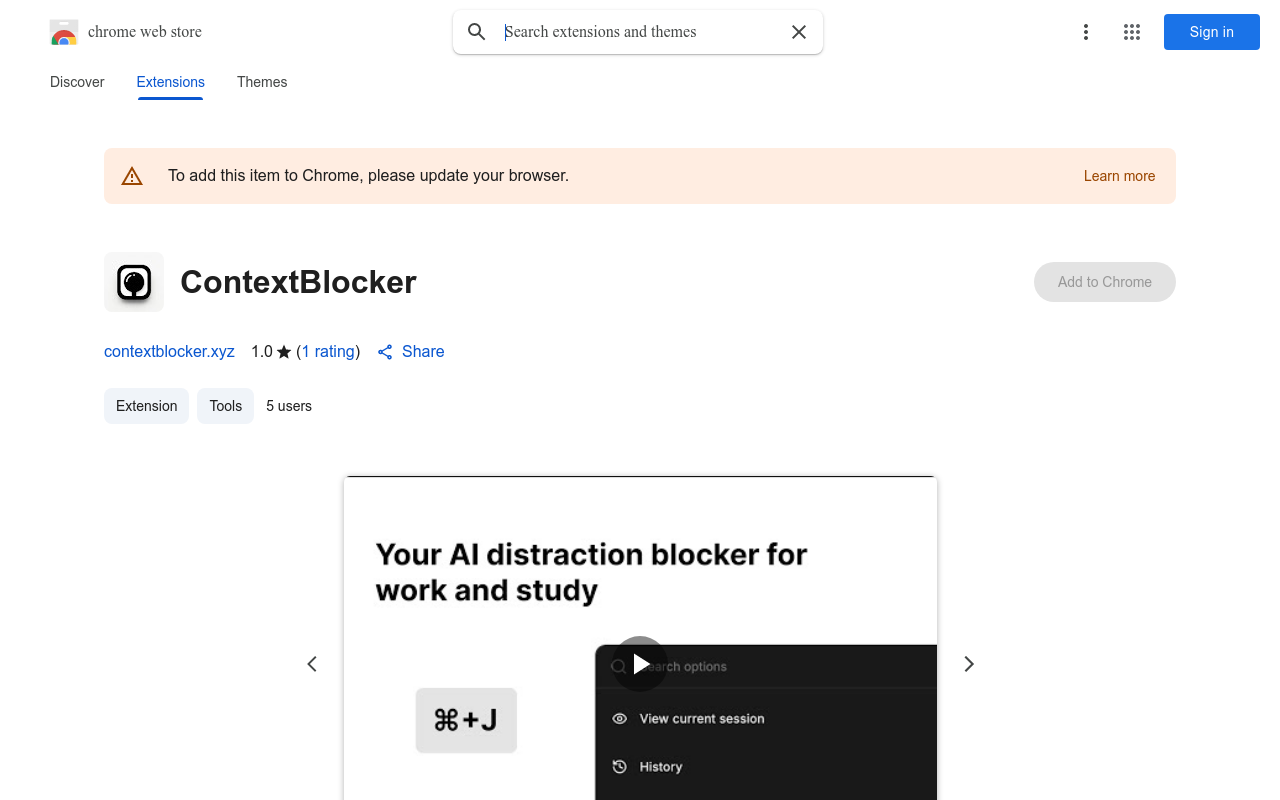1280x800 pixels.
Task: Click the Learn more link in the banner
Action: point(1119,176)
